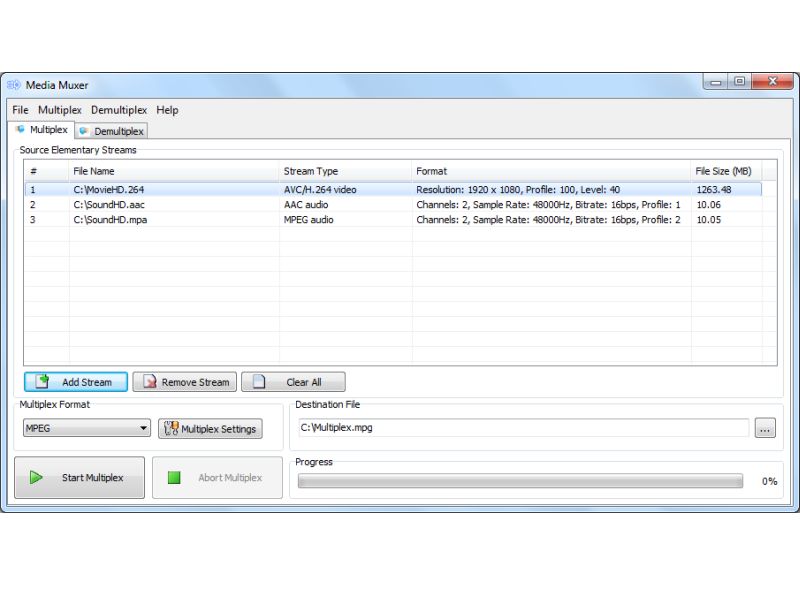Click the Add Stream button
This screenshot has height=600, width=800.
pyautogui.click(x=76, y=382)
